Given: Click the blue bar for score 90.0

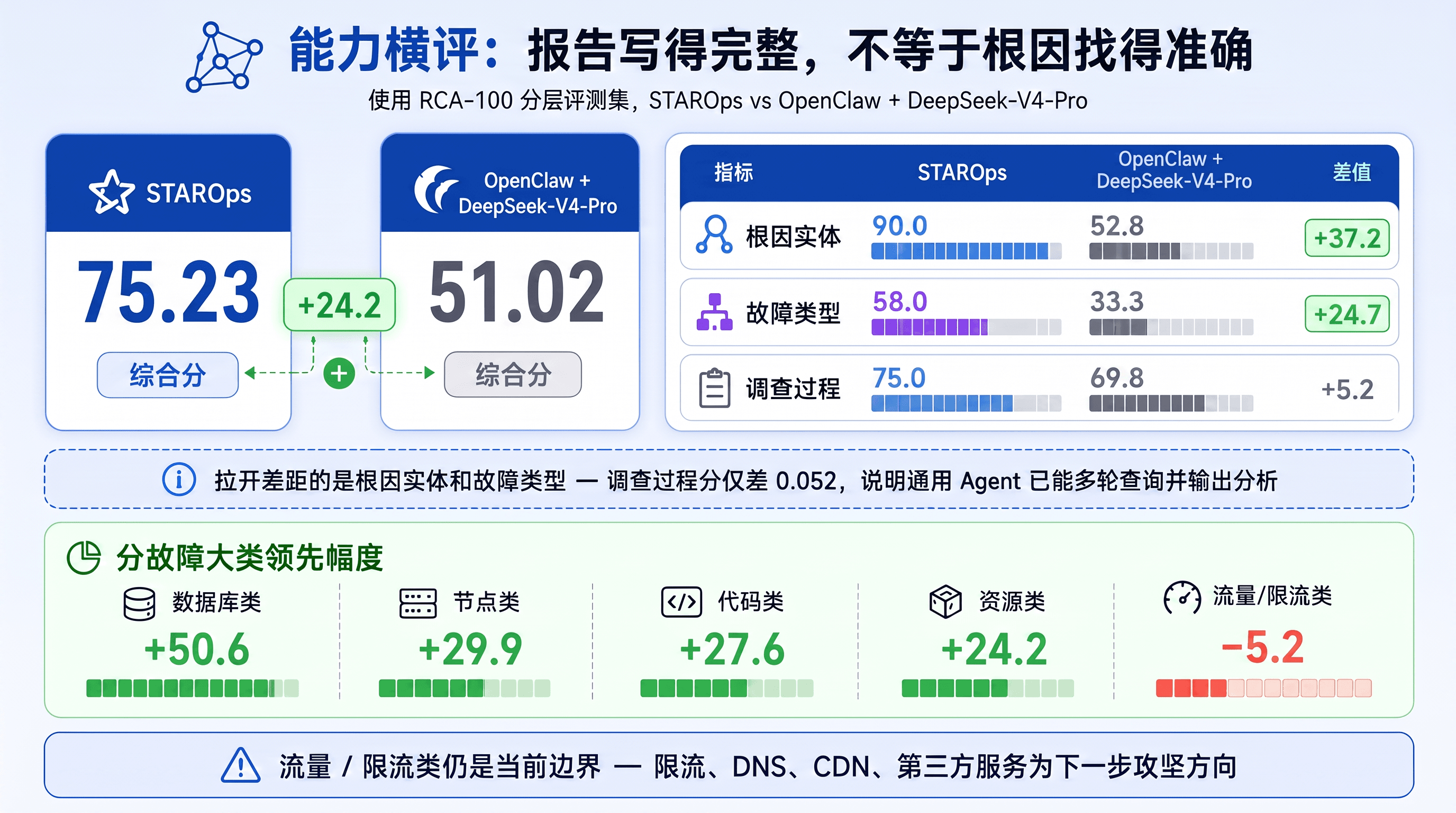Looking at the screenshot, I should [x=966, y=251].
